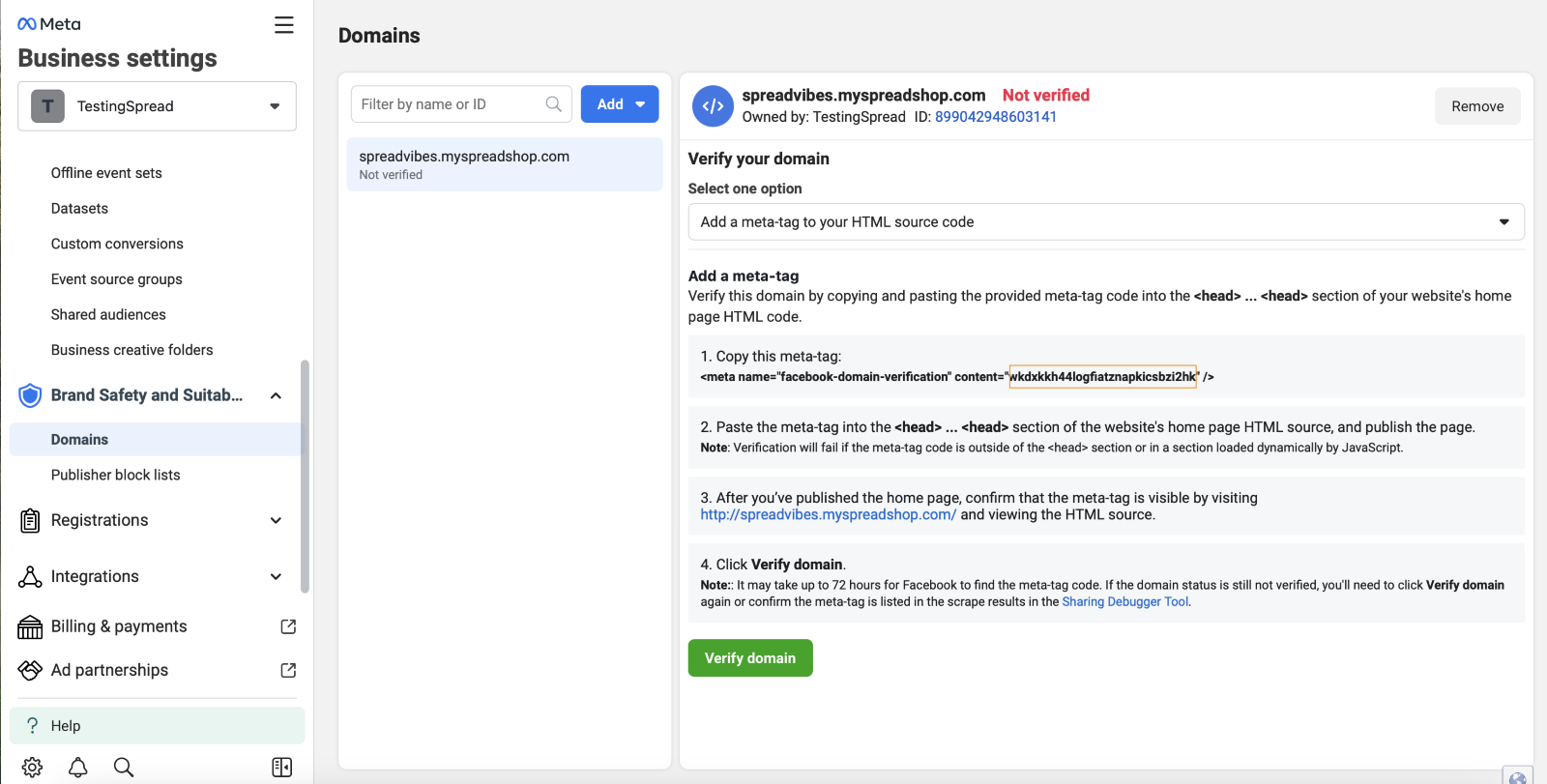Go to Custom conversions
This screenshot has width=1547, height=784.
coord(117,244)
